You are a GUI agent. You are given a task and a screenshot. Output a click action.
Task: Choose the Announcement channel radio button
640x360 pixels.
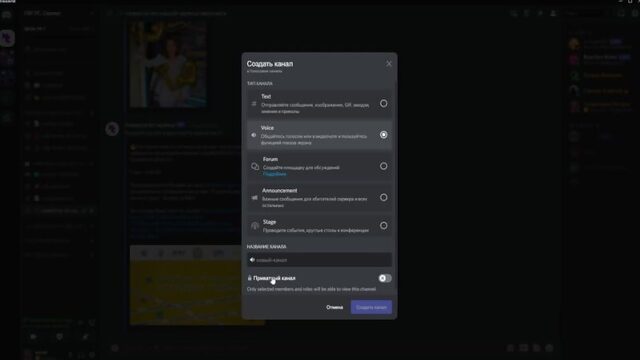click(384, 198)
